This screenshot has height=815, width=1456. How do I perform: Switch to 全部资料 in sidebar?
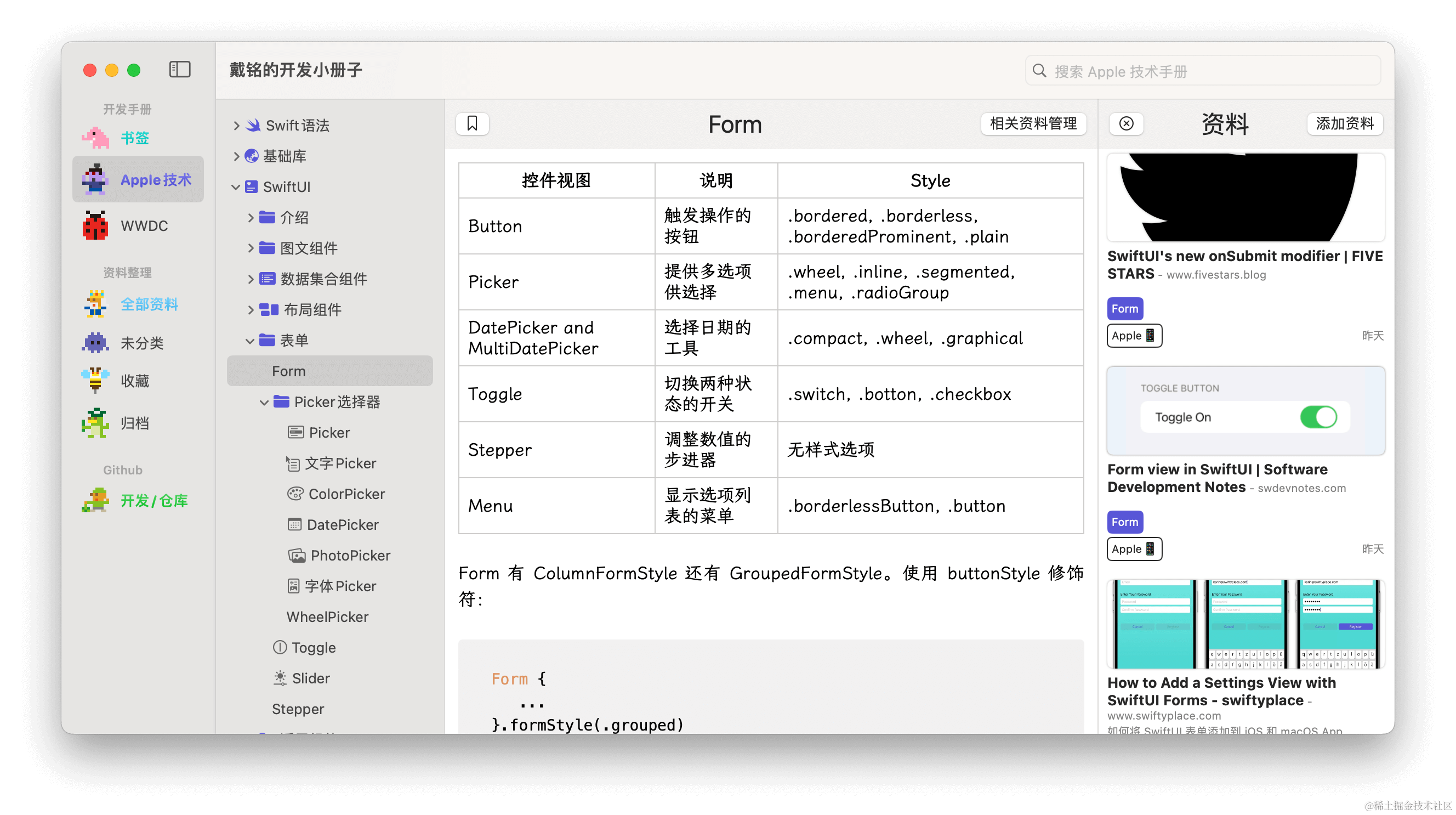coord(149,304)
